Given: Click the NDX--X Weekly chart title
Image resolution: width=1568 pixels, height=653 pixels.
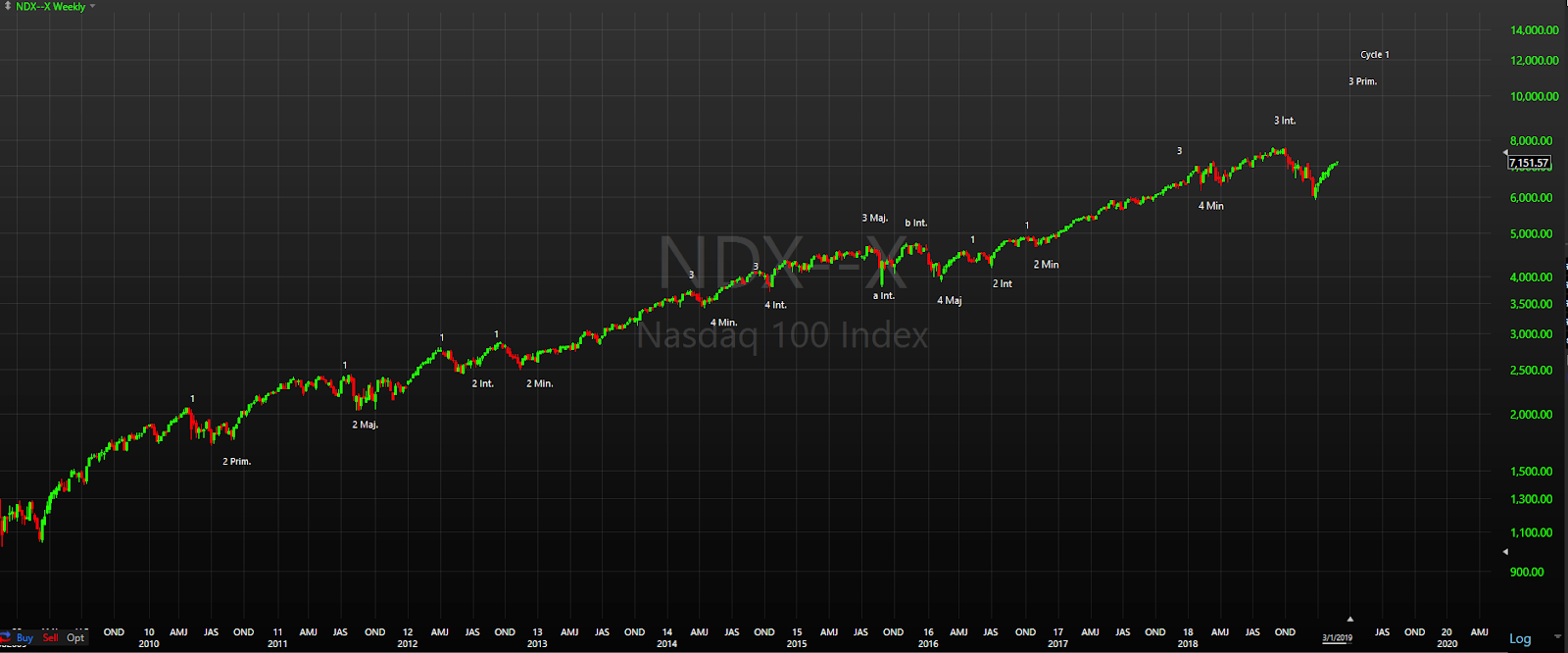Looking at the screenshot, I should coord(50,6).
